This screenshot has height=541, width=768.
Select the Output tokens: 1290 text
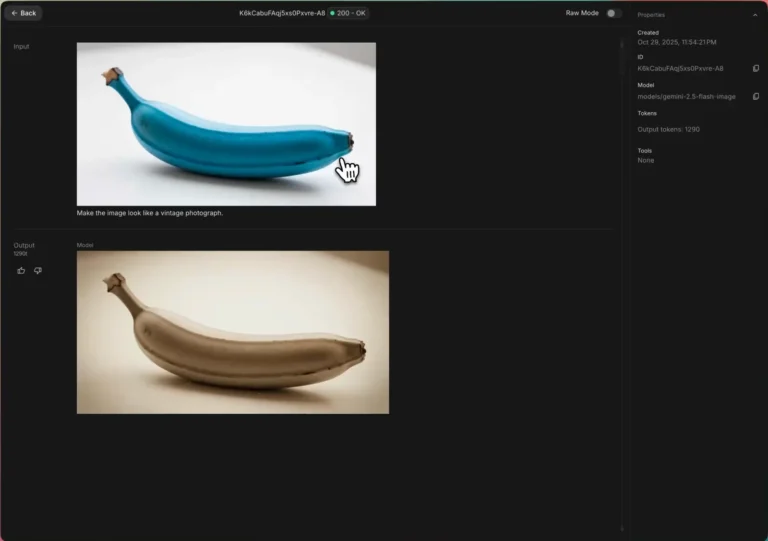(669, 129)
